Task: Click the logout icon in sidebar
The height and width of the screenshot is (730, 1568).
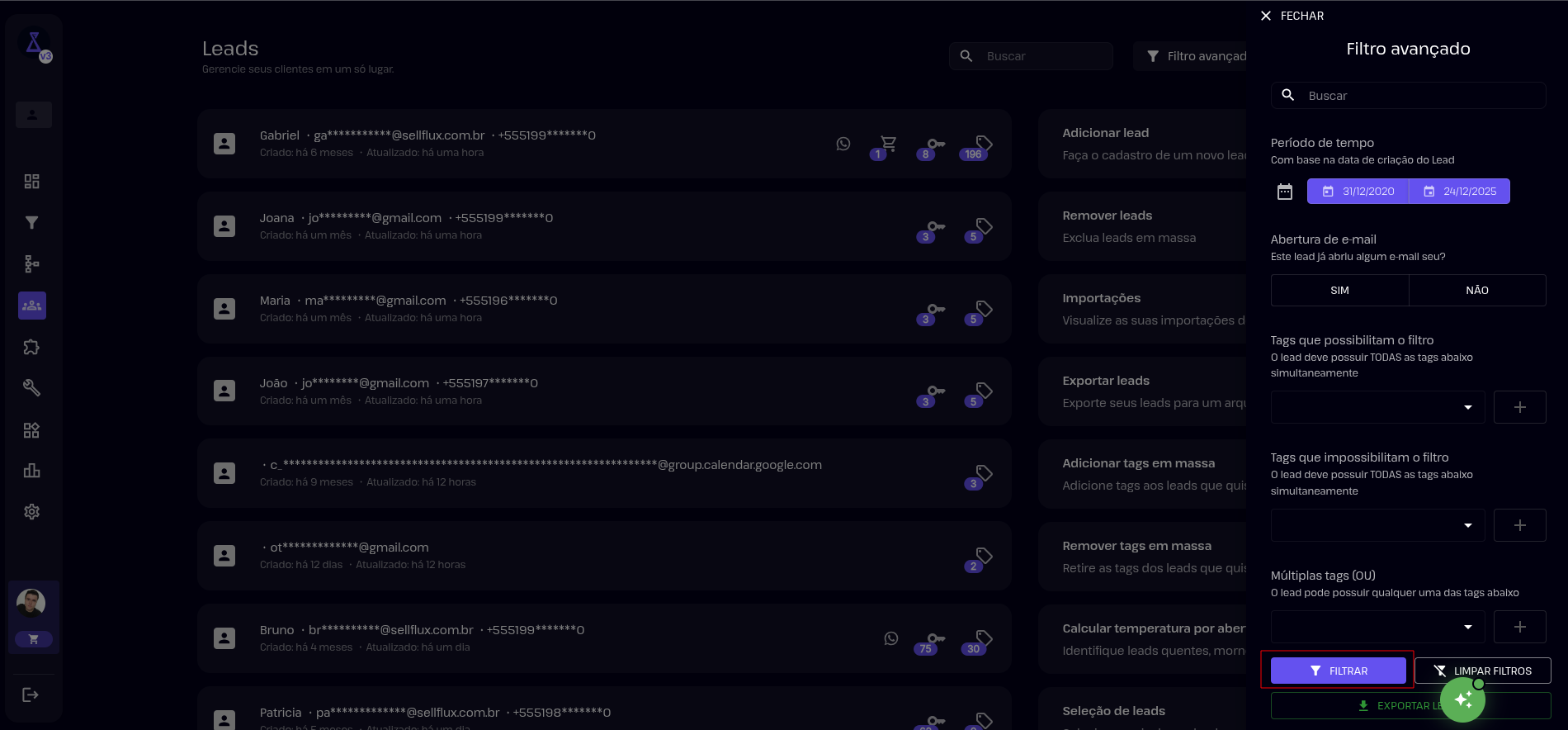Action: [31, 694]
